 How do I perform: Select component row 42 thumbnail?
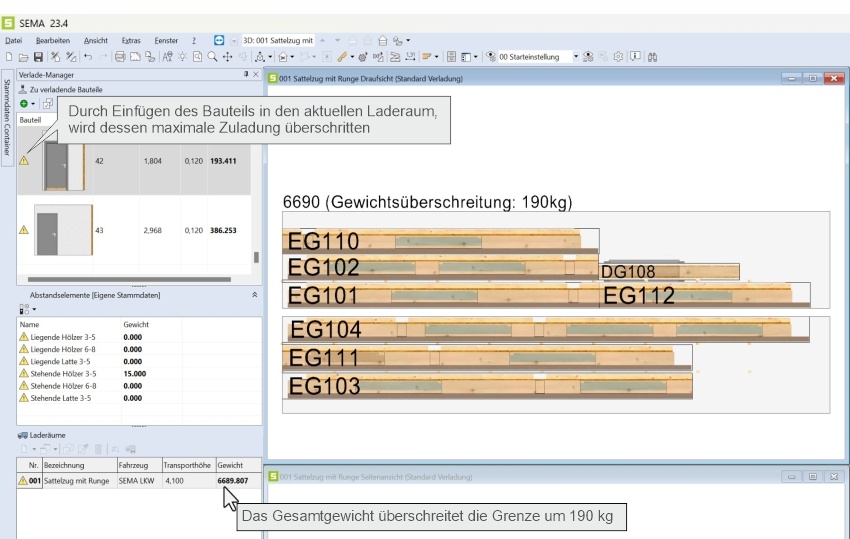(x=63, y=167)
